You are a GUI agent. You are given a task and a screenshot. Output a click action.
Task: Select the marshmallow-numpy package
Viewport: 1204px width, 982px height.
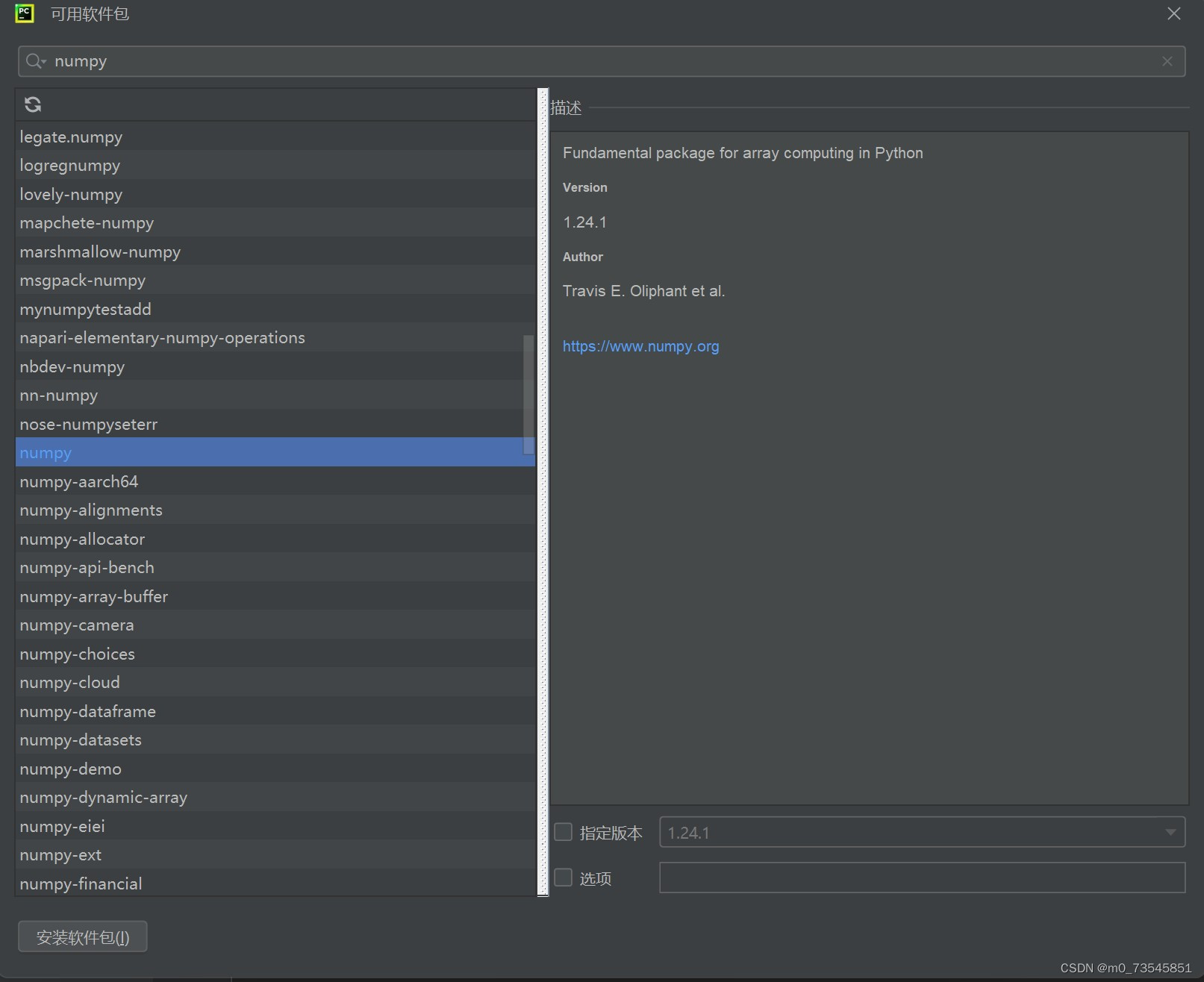275,251
